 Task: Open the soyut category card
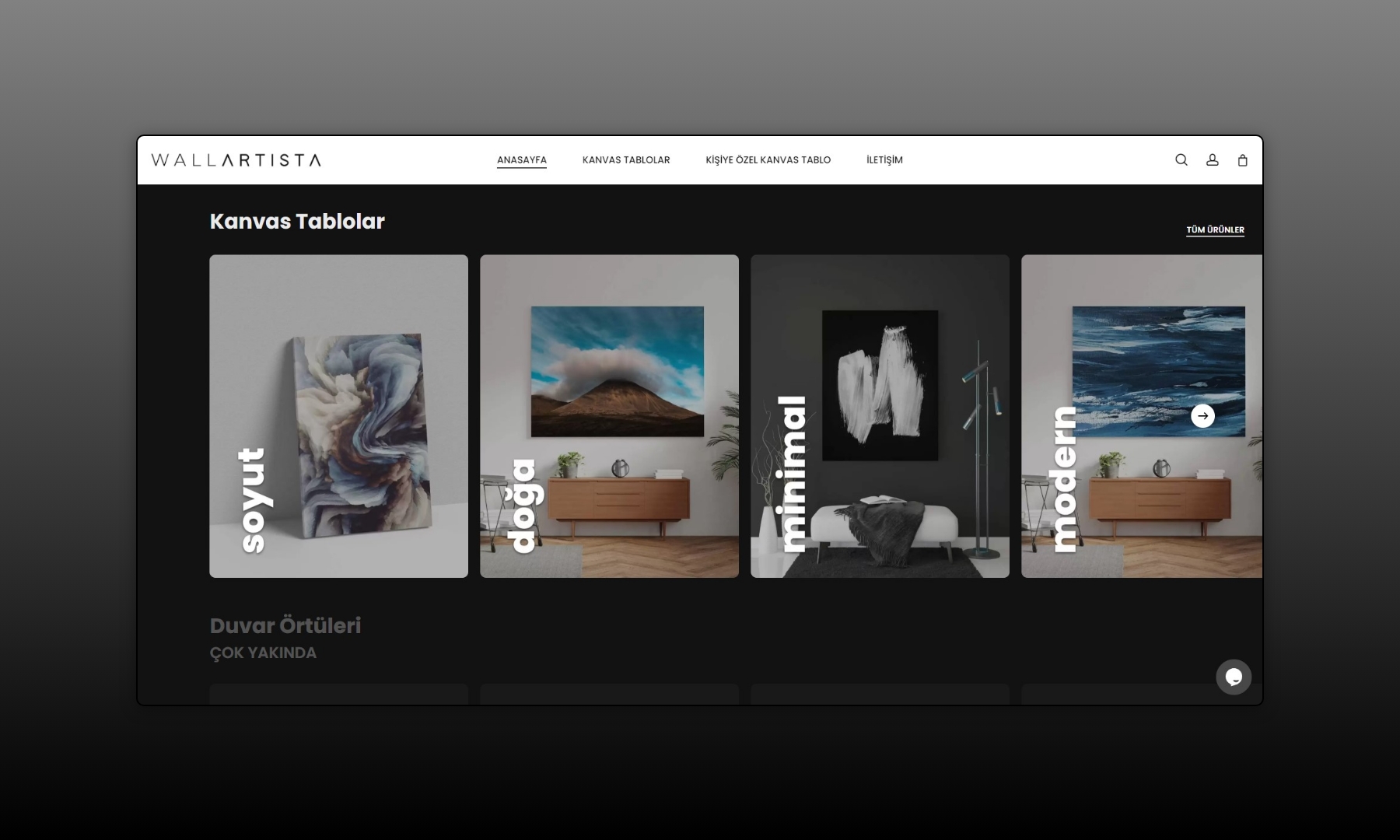pyautogui.click(x=338, y=416)
